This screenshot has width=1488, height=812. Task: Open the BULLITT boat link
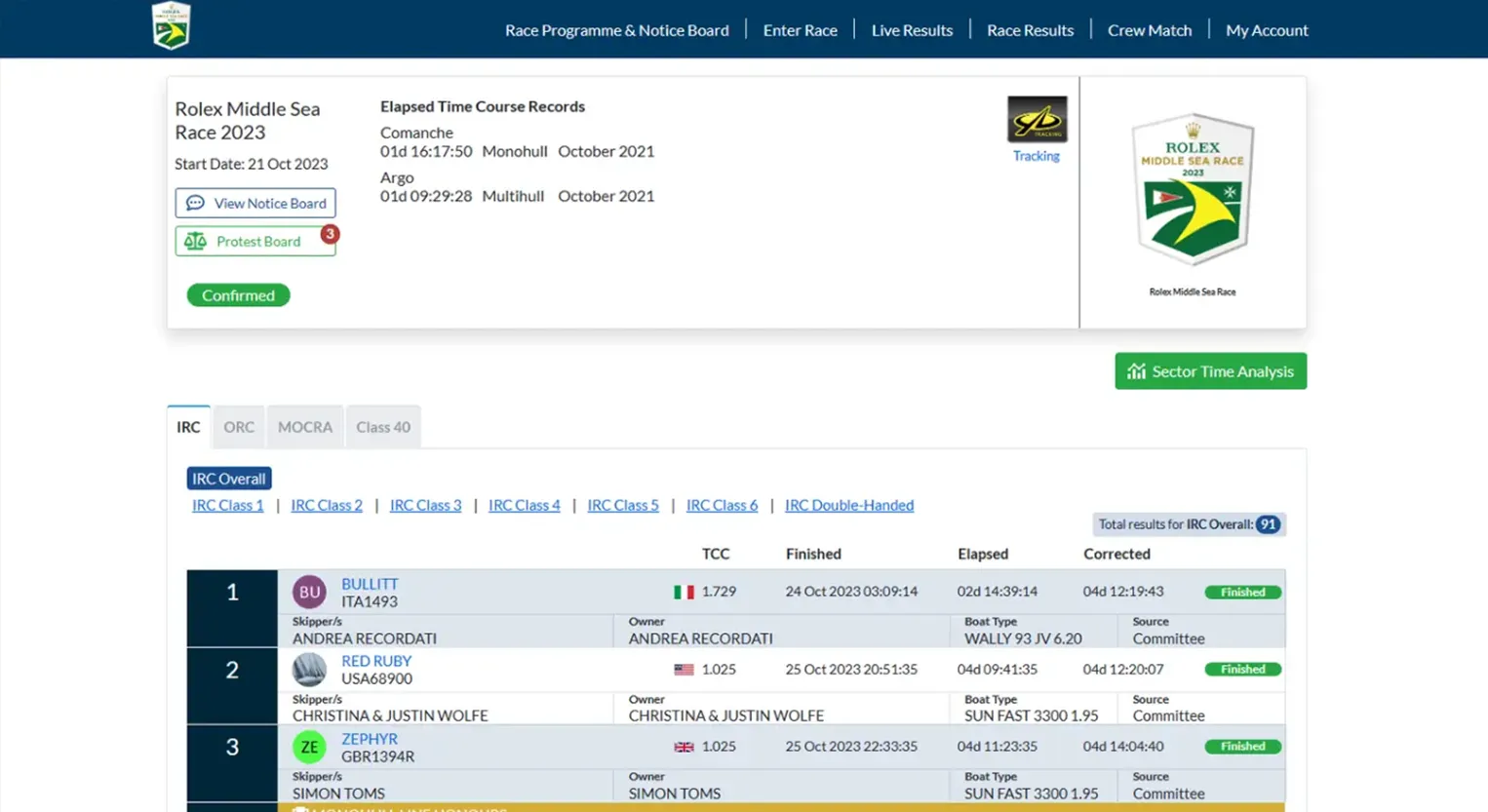tap(370, 584)
